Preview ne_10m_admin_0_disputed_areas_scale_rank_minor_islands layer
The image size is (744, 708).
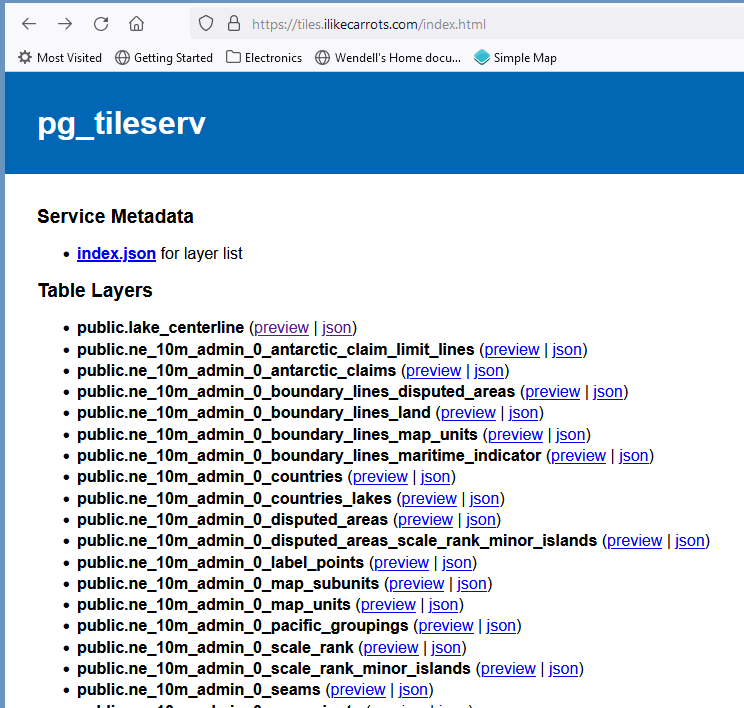coord(634,541)
